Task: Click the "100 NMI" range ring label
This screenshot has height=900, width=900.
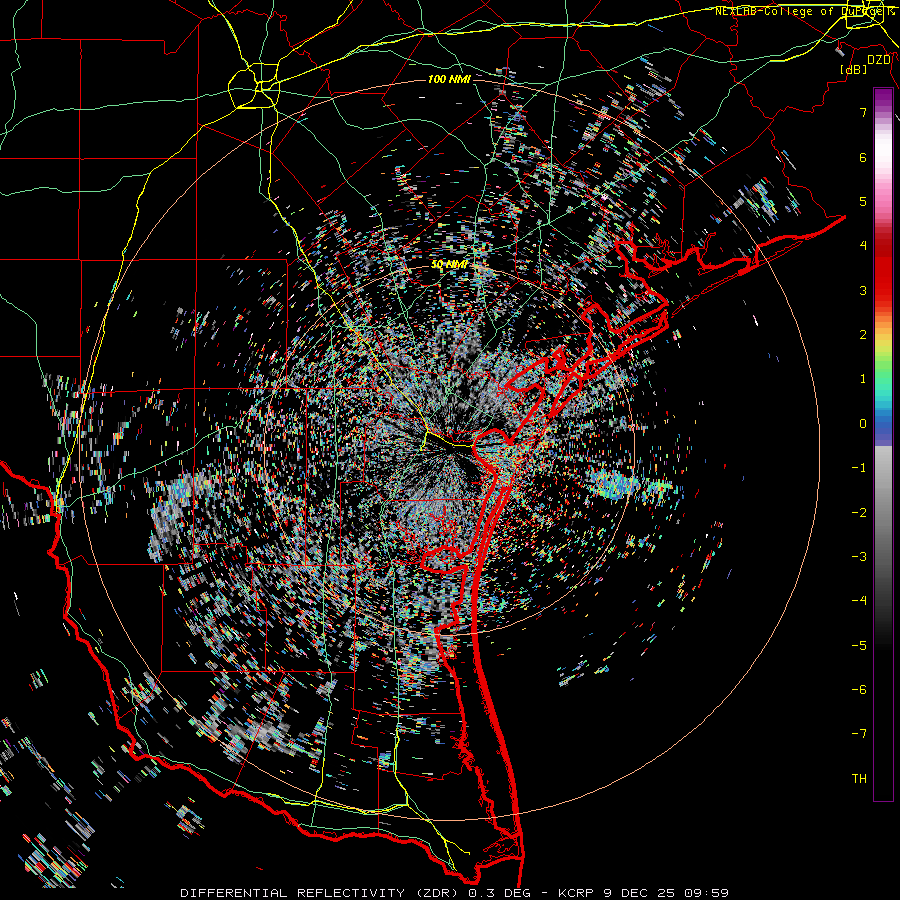Action: point(449,79)
